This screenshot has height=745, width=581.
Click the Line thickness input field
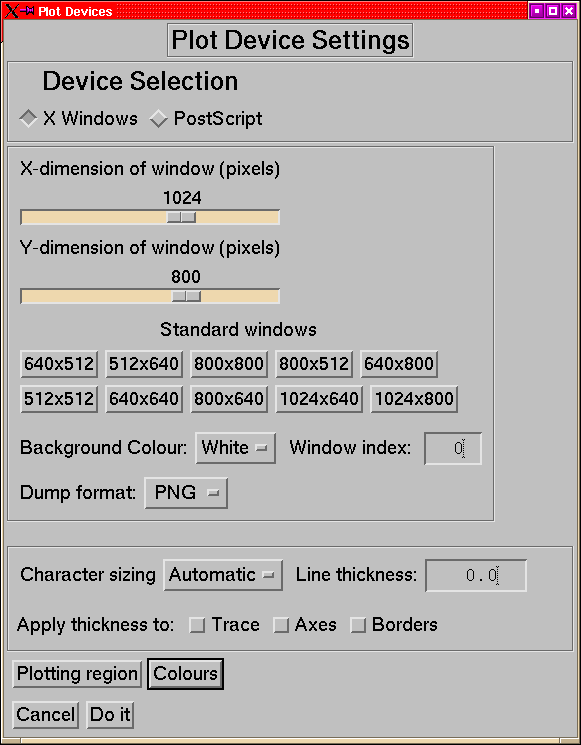point(476,575)
